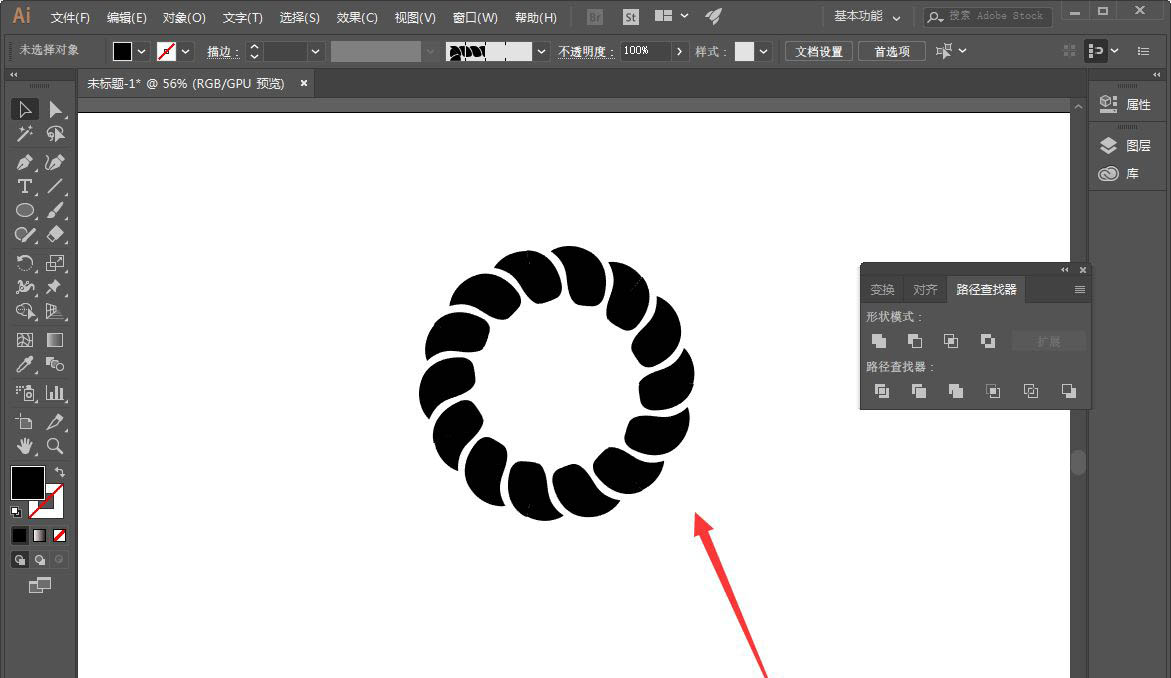Select the Eyedropper tool
Image resolution: width=1171 pixels, height=678 pixels.
coord(25,365)
